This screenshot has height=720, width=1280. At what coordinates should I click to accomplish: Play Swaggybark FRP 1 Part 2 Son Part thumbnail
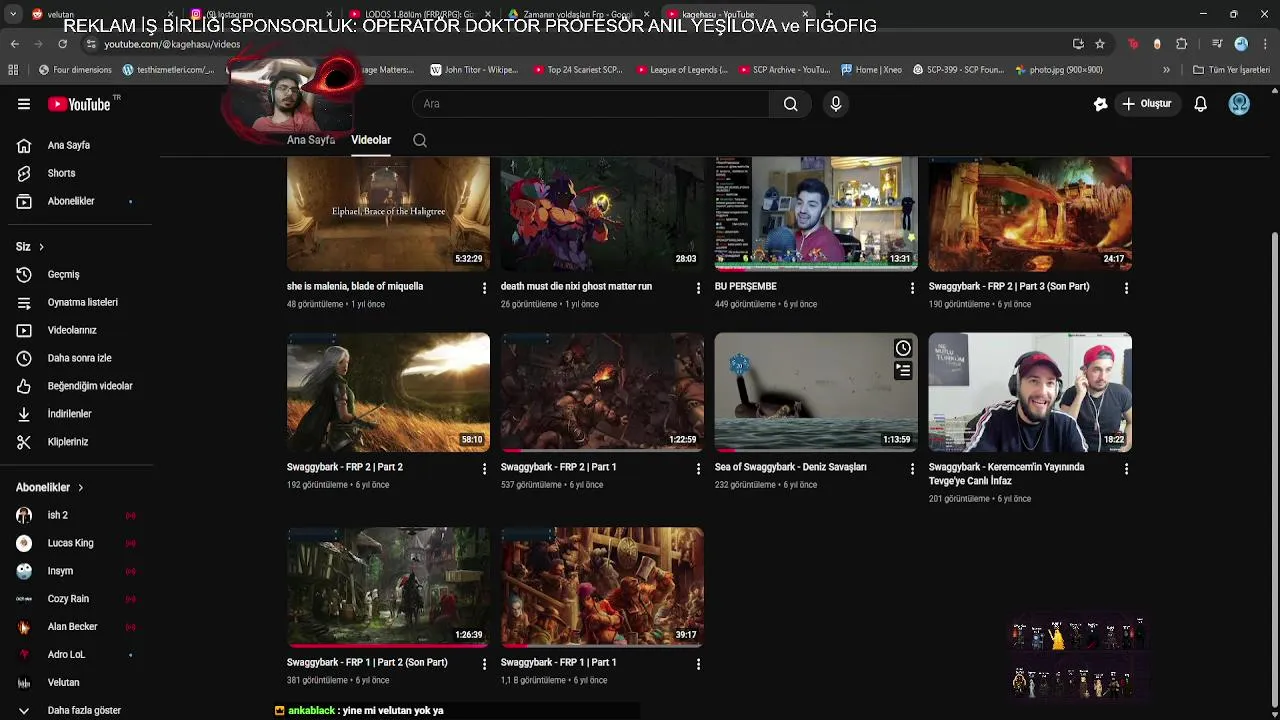click(x=388, y=587)
